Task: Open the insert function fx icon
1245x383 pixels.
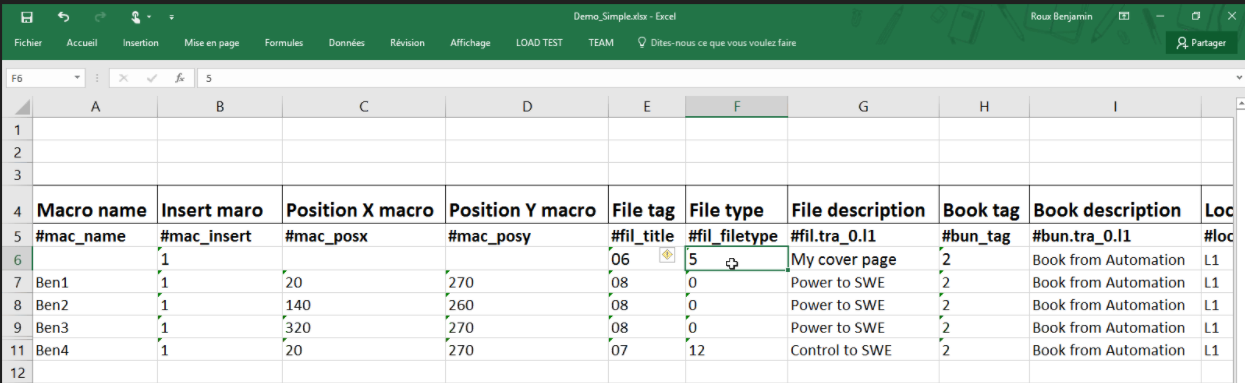Action: [179, 77]
